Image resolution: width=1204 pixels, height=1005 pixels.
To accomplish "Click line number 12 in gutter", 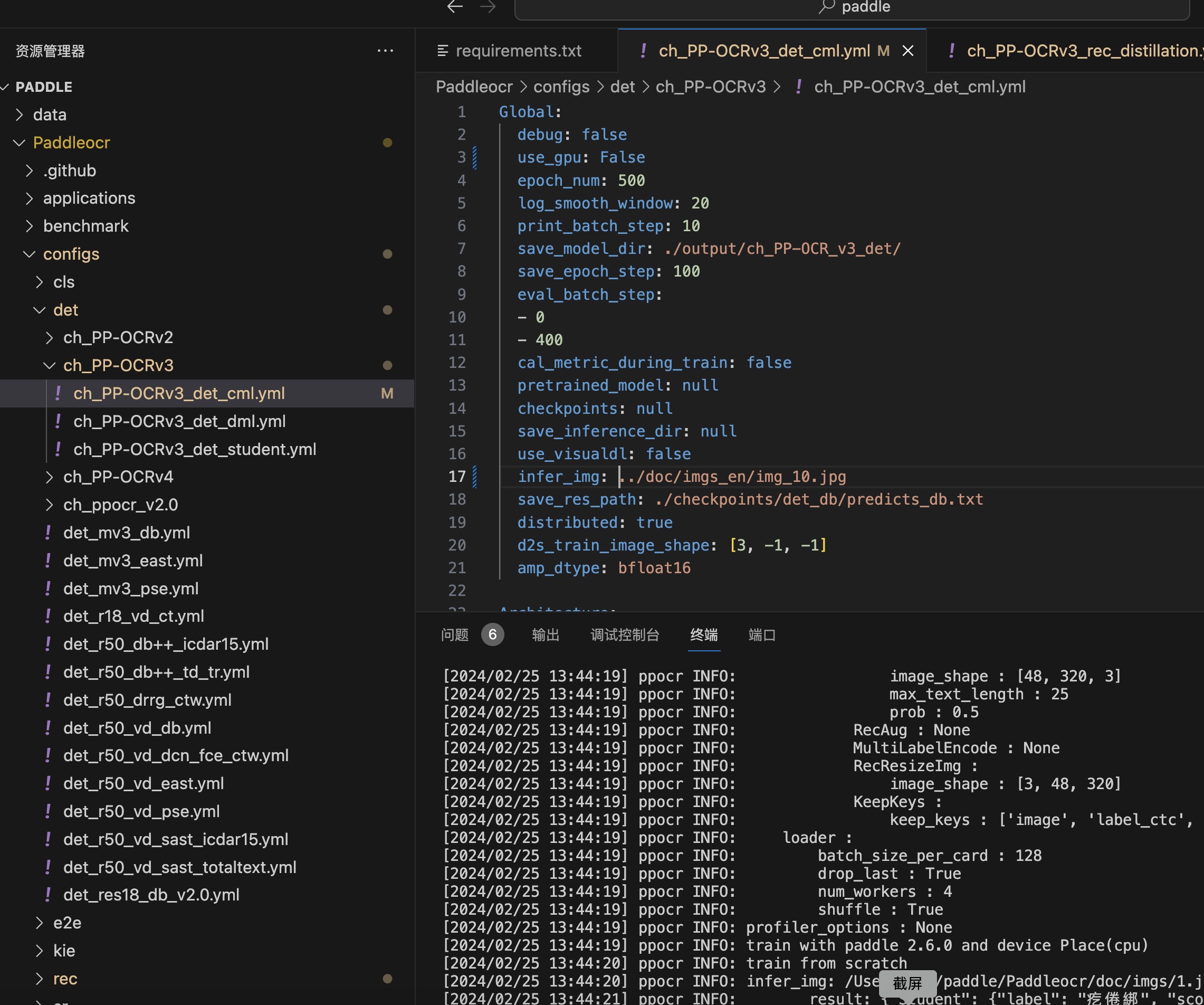I will click(x=457, y=363).
